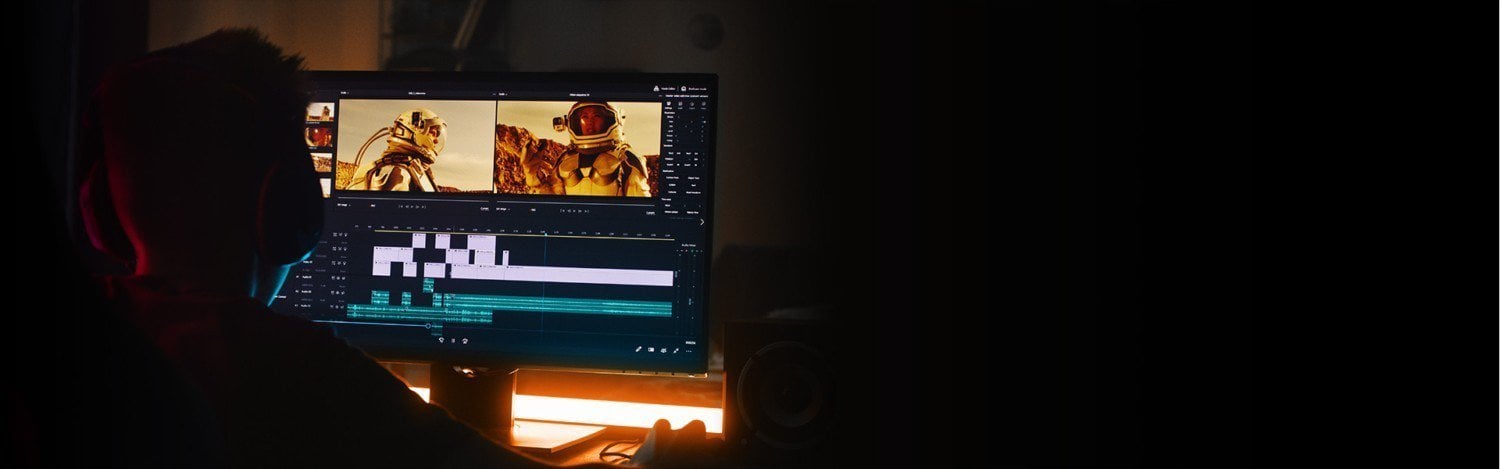Image resolution: width=1500 pixels, height=469 pixels.
Task: Click the rightmost icon in bottom center timeline toolbar
Action: [x=465, y=340]
